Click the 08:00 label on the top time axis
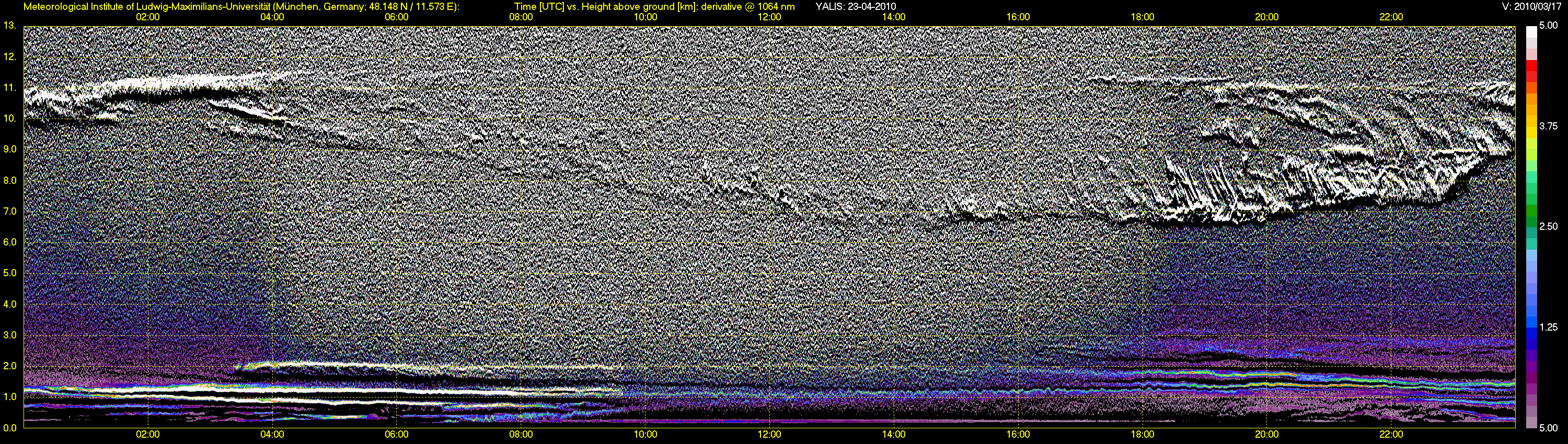The width and height of the screenshot is (1568, 444). [521, 17]
